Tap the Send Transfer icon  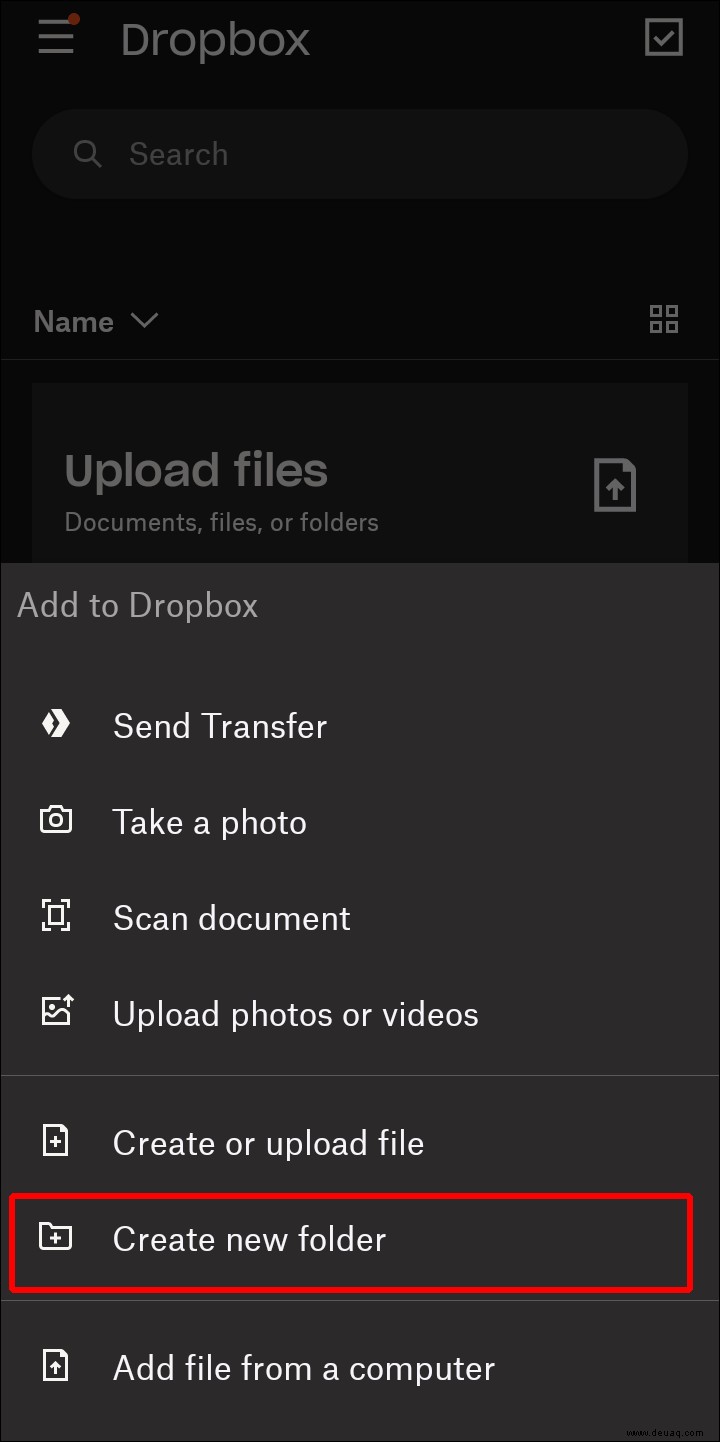tap(56, 724)
